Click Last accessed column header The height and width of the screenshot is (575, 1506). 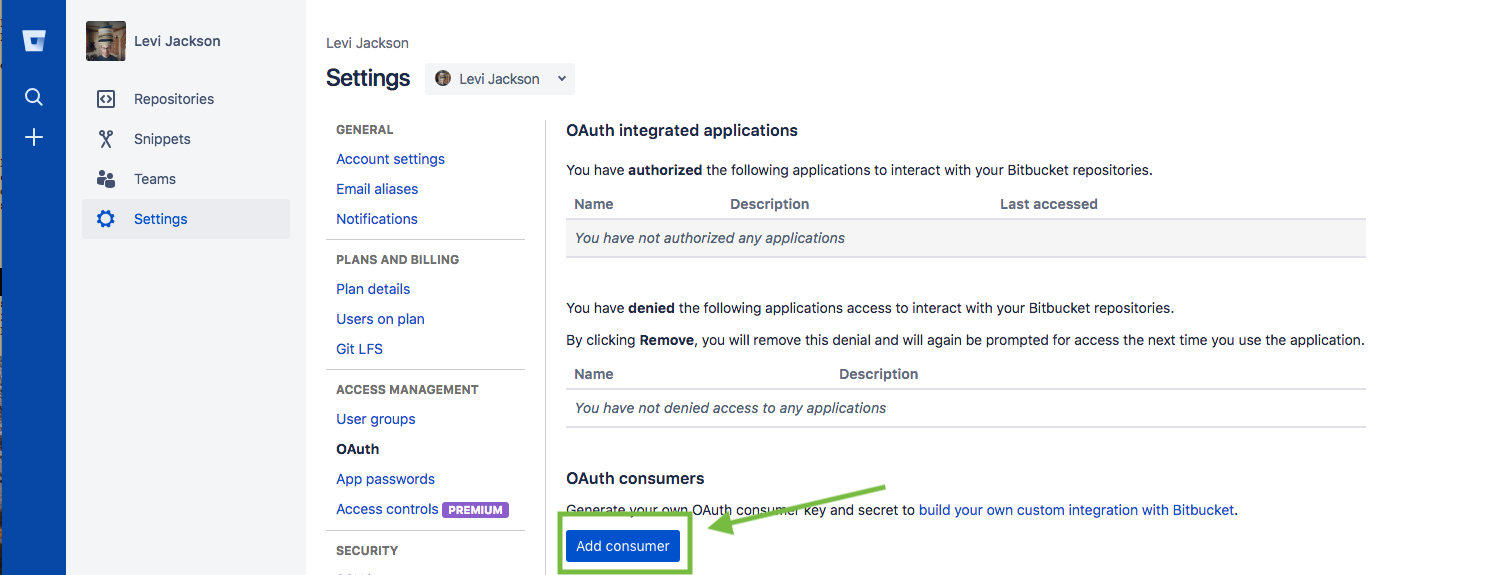(1048, 204)
